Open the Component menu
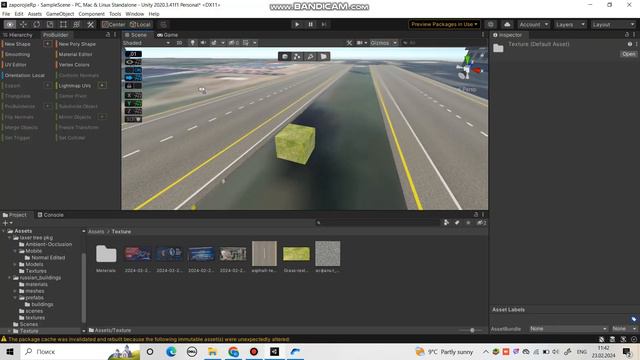 click(x=91, y=14)
